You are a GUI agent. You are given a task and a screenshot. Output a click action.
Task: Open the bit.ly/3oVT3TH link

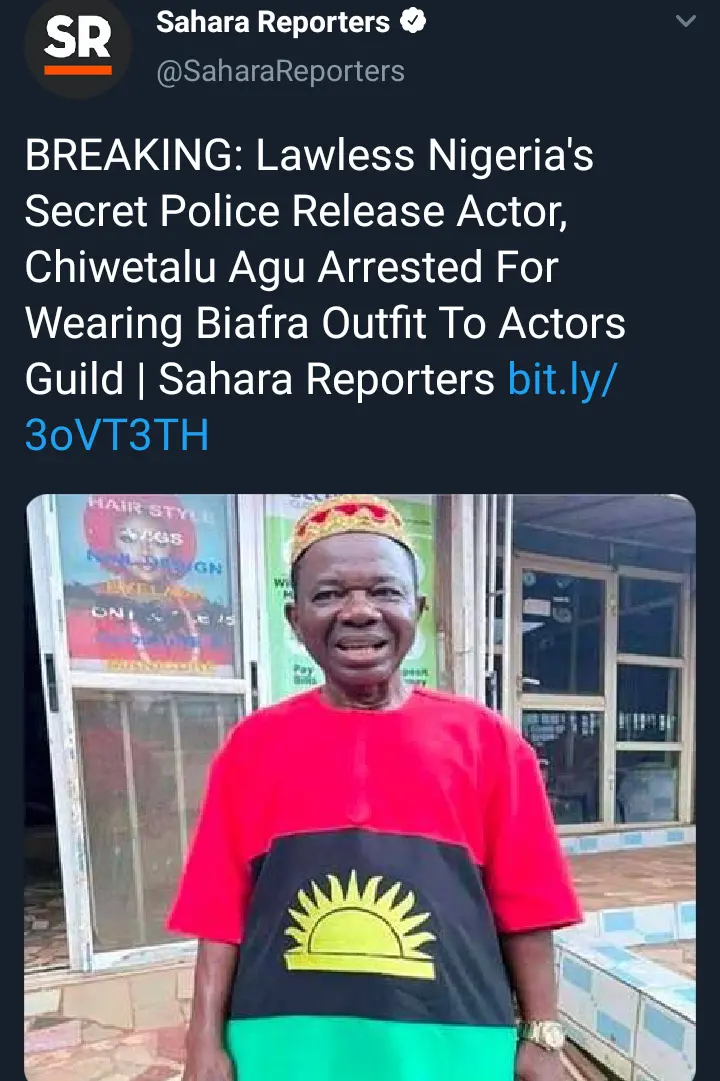pos(562,380)
